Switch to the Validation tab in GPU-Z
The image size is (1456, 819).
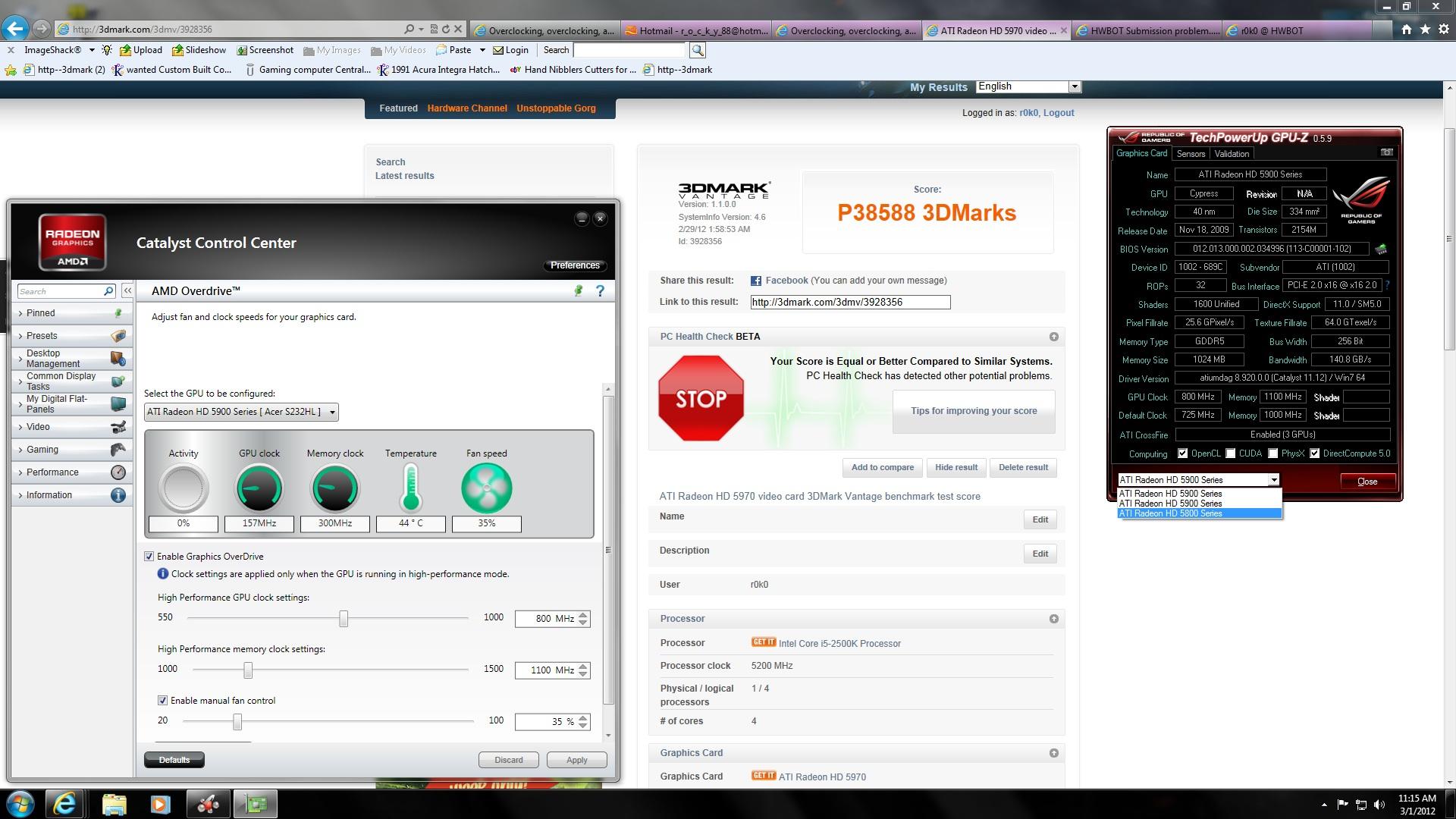pos(1232,154)
